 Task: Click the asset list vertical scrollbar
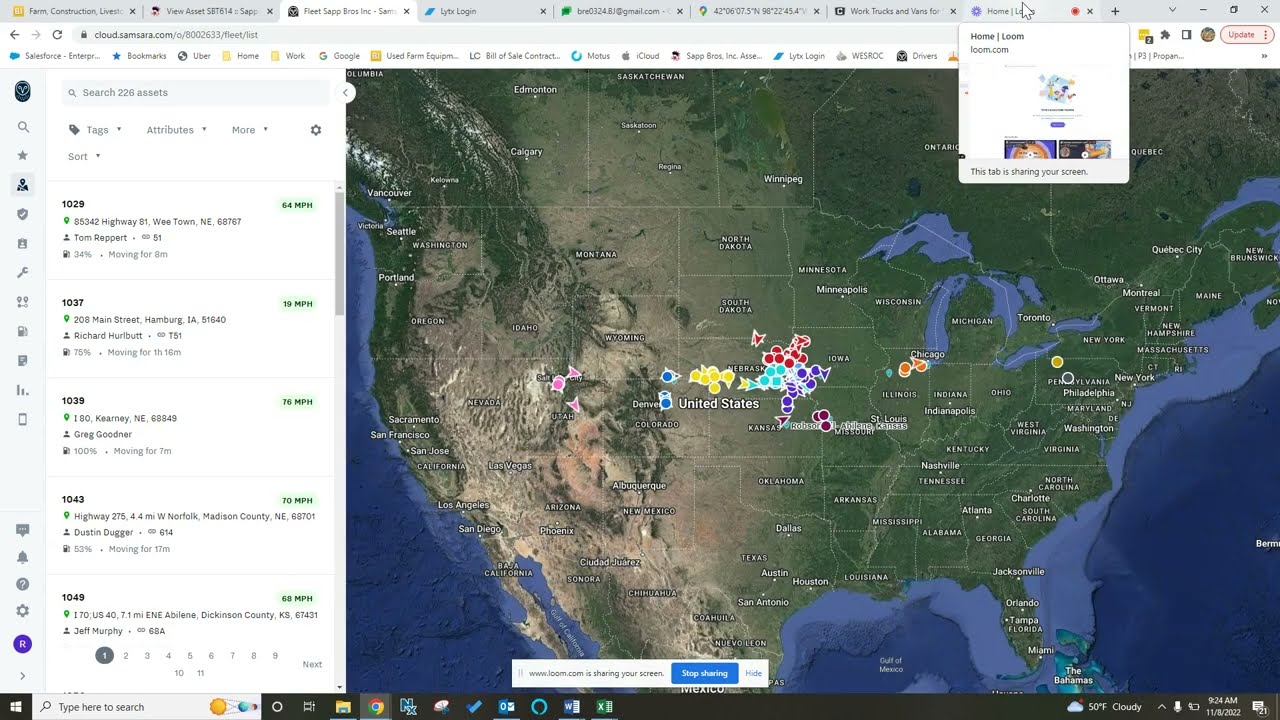coord(340,253)
